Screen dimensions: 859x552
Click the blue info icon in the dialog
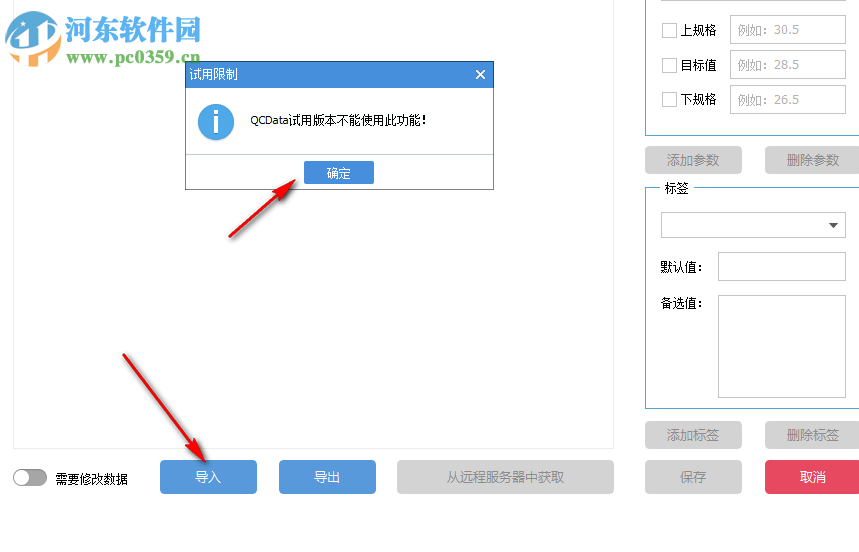pos(215,122)
